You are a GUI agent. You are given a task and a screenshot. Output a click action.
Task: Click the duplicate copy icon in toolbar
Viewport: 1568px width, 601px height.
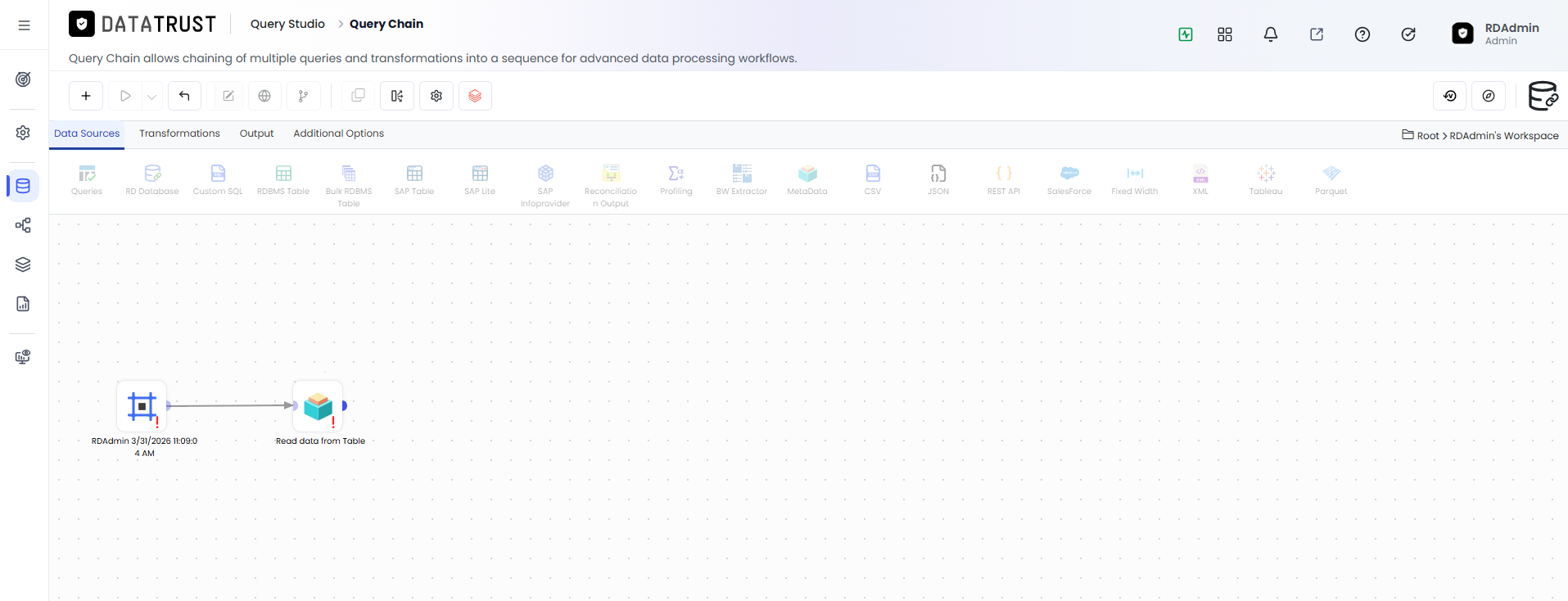point(358,96)
